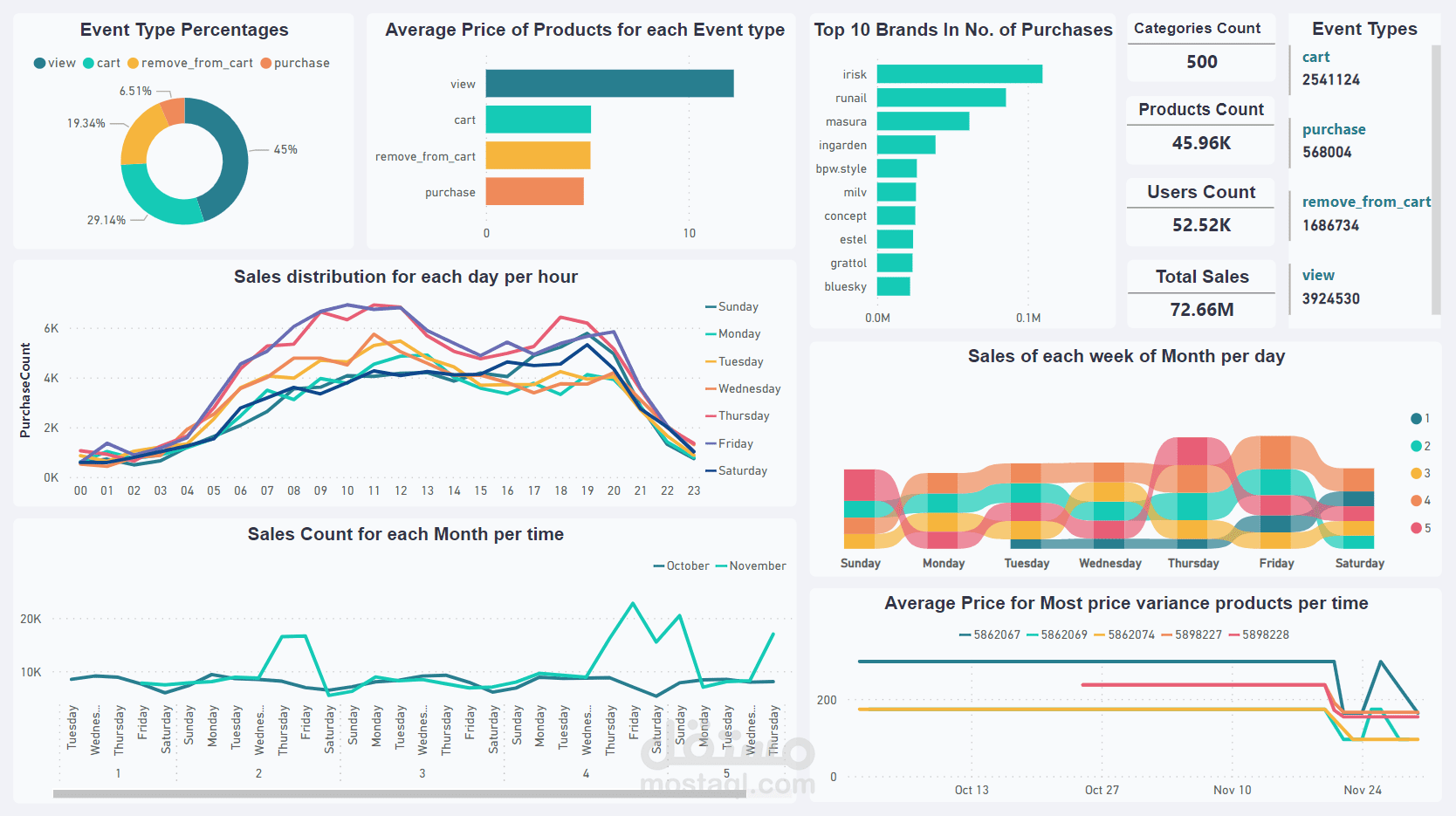
Task: Click the Saturday column in the ribbon chart
Action: pos(1358,509)
